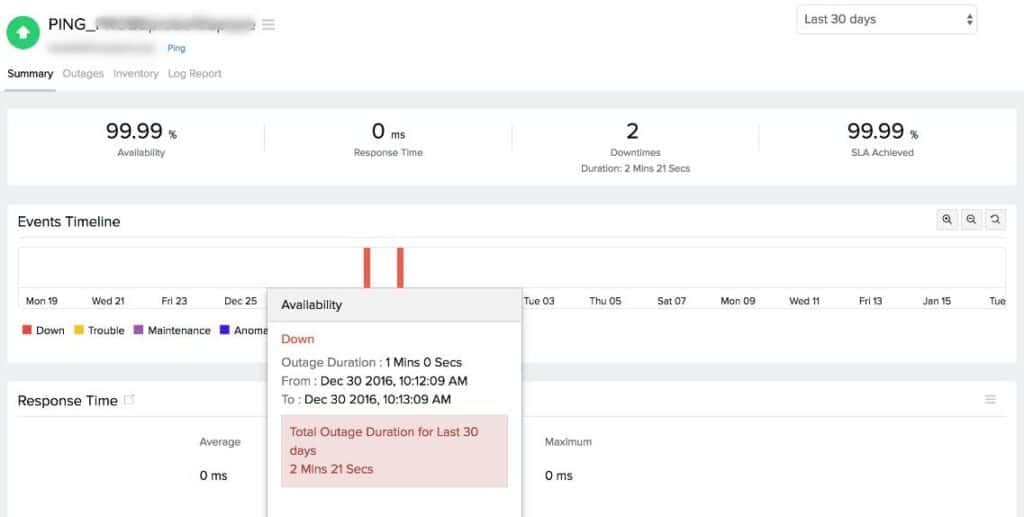This screenshot has height=517, width=1024.
Task: Click the Jan 15 timeline date label
Action: [x=936, y=301]
